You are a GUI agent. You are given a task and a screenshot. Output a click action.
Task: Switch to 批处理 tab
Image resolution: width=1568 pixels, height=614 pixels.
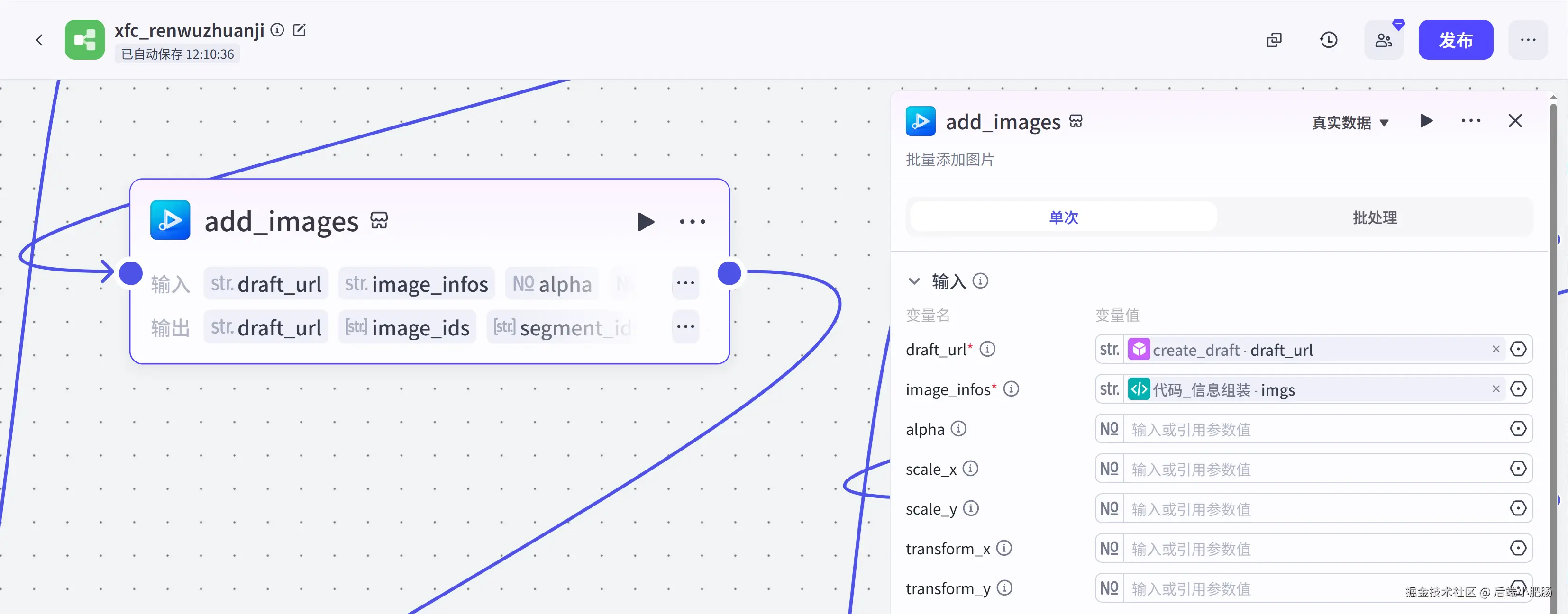tap(1375, 217)
